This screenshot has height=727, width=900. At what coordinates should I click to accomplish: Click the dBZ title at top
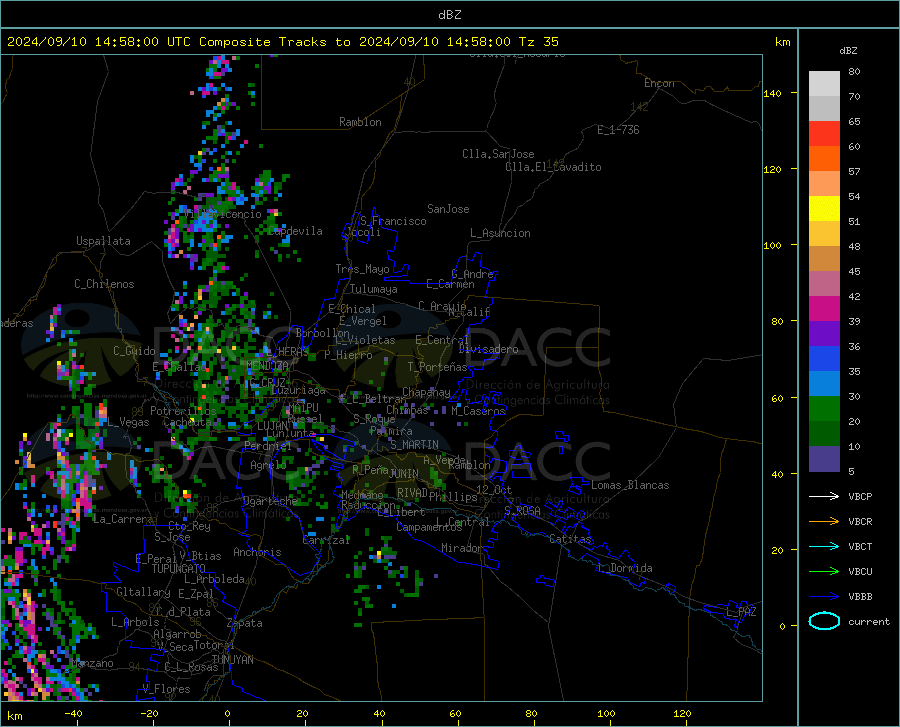click(449, 15)
